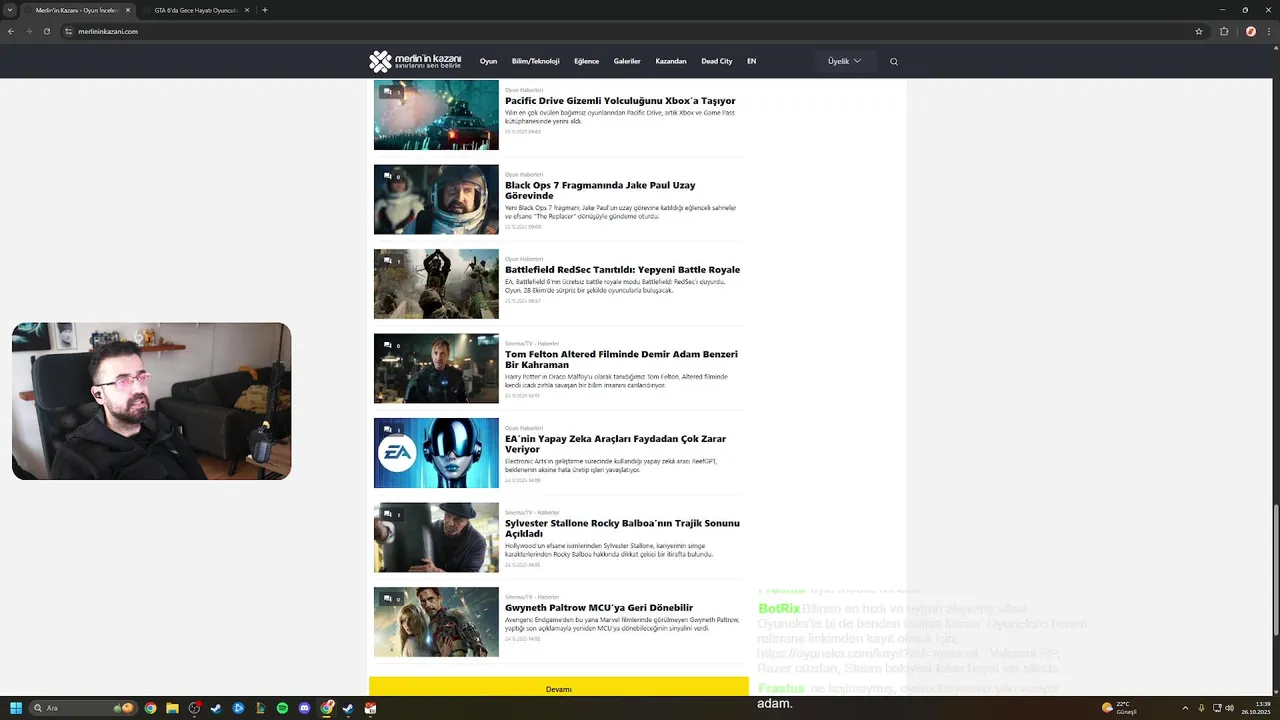Screen dimensions: 1280x720
Task: Open the tab search arrow at top-left
Action: 11,10
